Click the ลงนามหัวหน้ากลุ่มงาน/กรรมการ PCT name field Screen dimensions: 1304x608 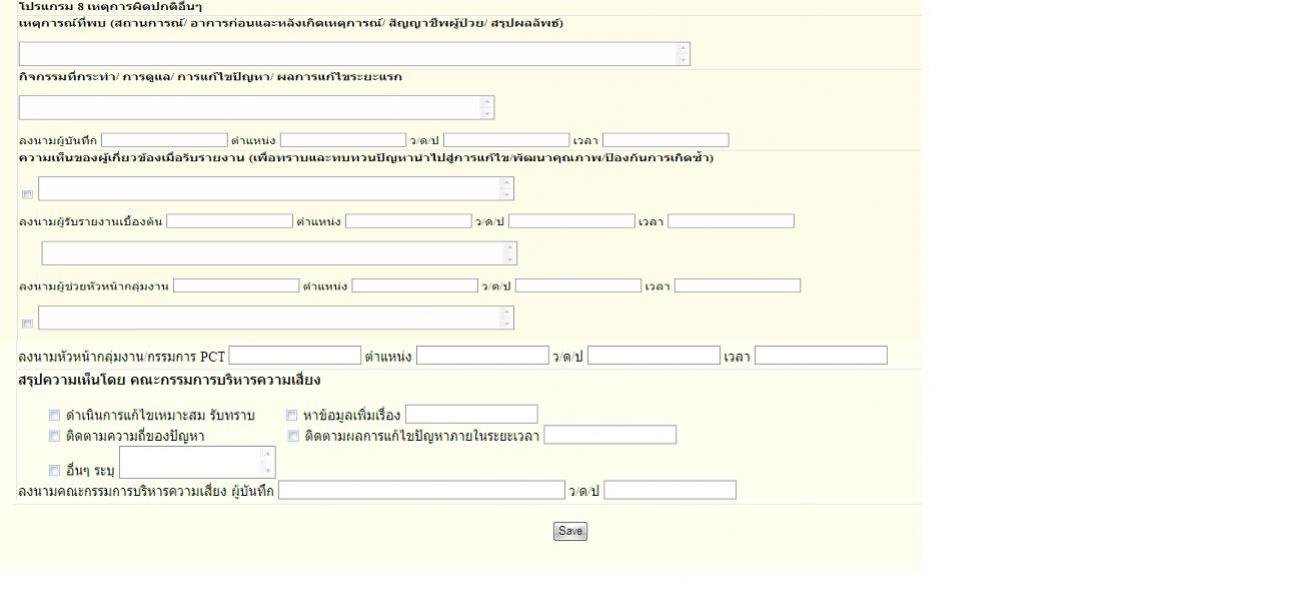295,355
